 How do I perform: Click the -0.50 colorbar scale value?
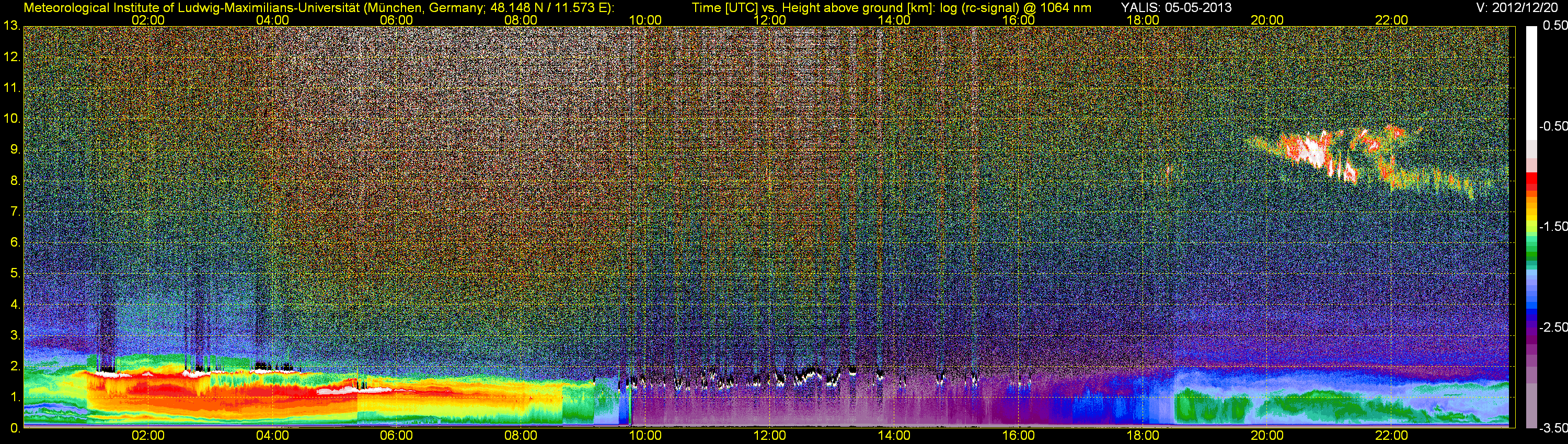tap(1552, 126)
